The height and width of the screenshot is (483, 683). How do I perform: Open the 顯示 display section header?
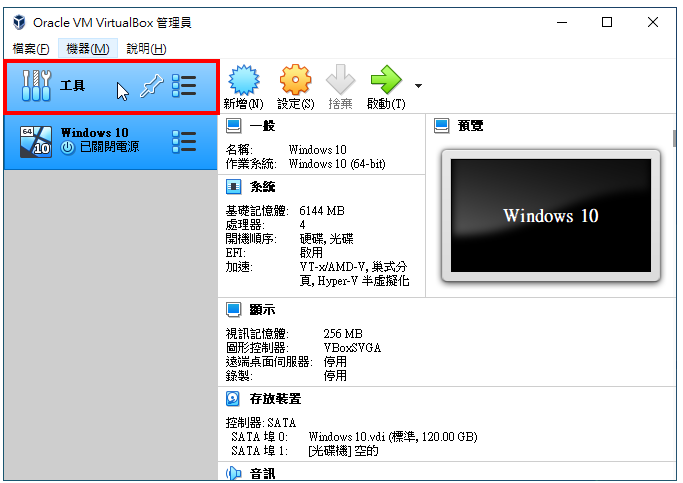click(262, 310)
